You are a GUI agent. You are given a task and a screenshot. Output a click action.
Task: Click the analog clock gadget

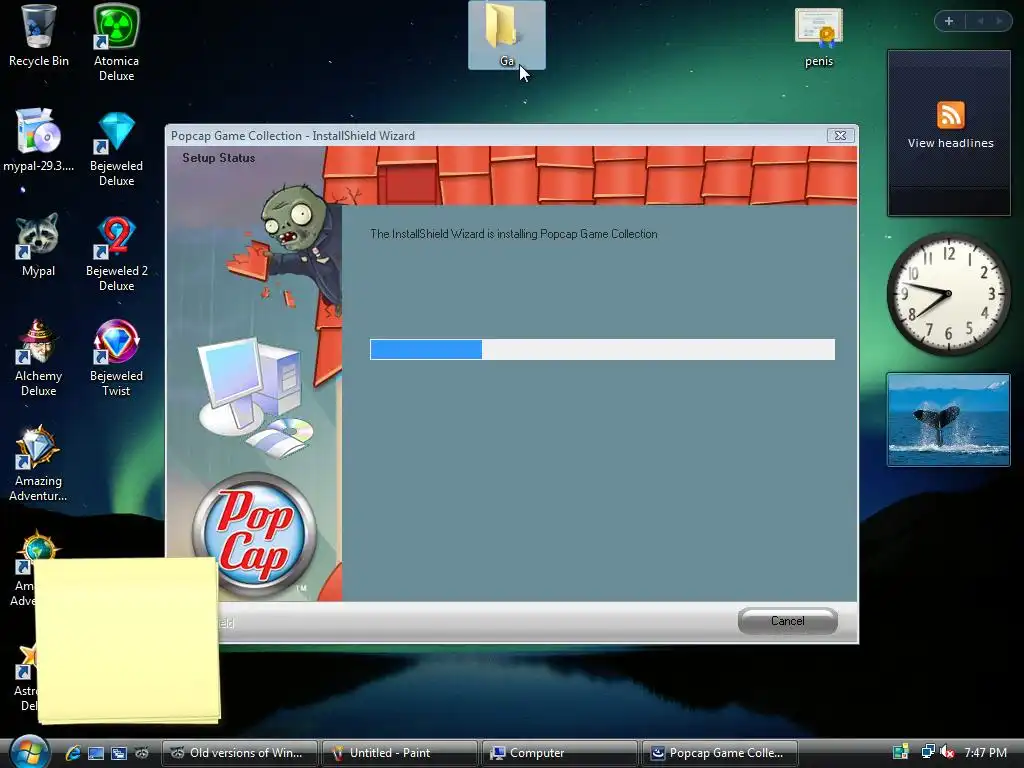[x=948, y=294]
